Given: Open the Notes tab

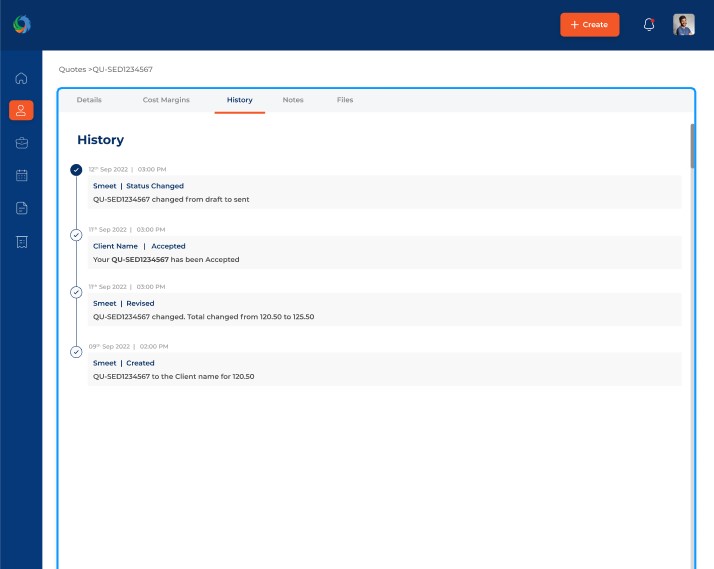Looking at the screenshot, I should tap(293, 100).
